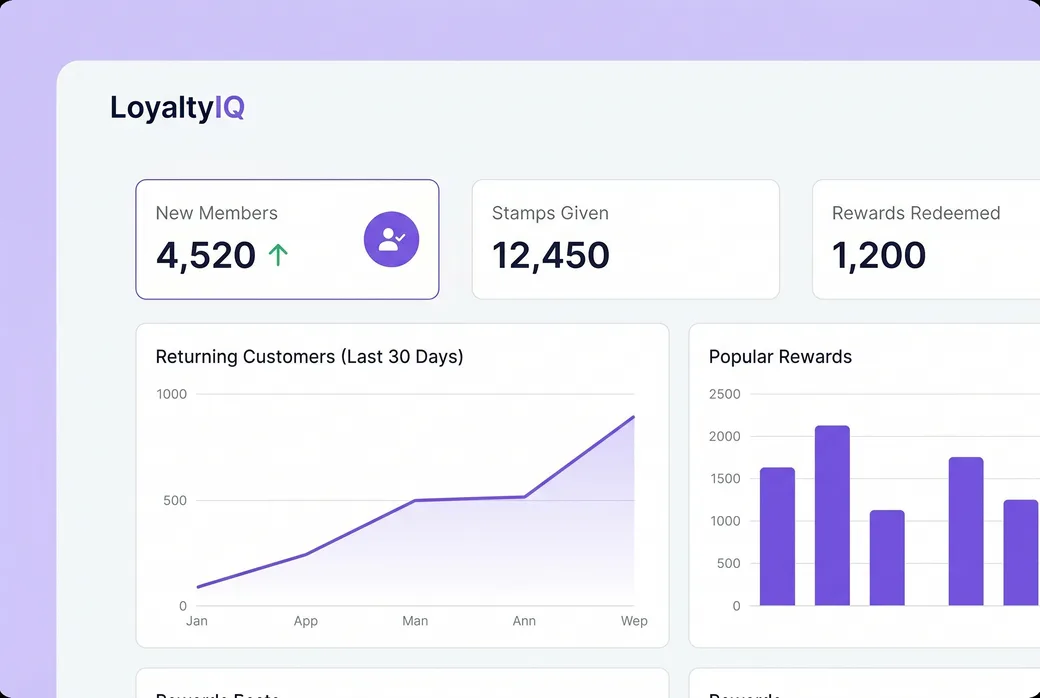
Task: Click the Popular Rewards chart title
Action: 780,357
